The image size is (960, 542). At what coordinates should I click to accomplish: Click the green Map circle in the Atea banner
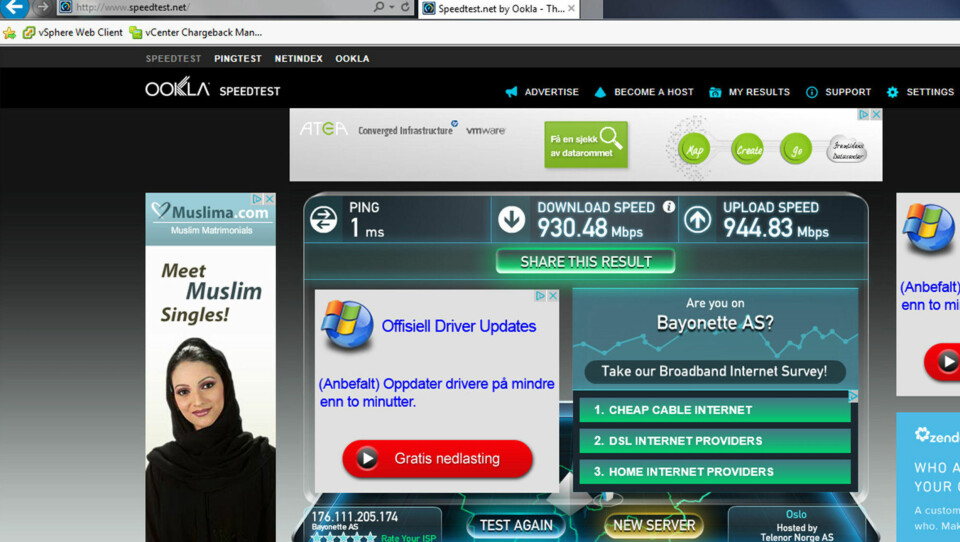(x=694, y=149)
